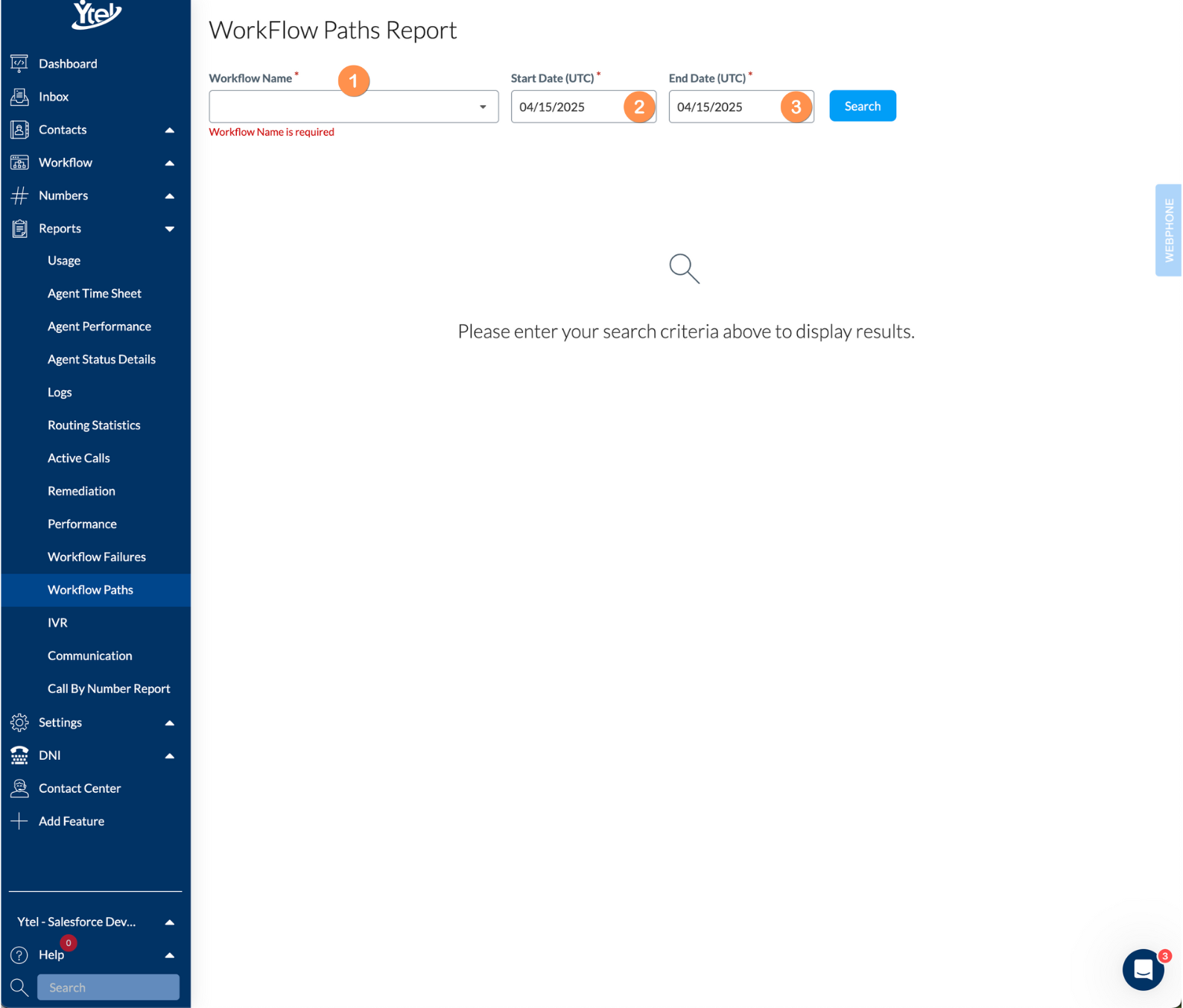Open Call By Number Report

click(109, 688)
